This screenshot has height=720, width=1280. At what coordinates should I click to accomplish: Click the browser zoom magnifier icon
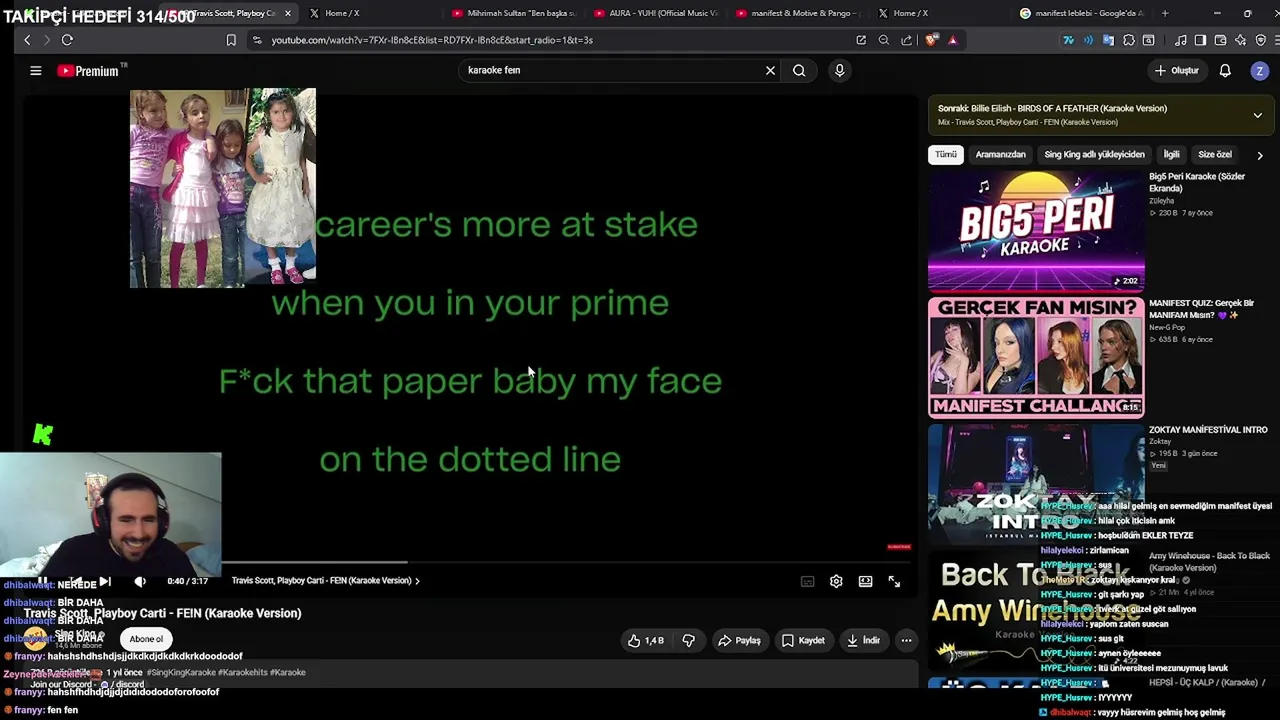point(884,40)
